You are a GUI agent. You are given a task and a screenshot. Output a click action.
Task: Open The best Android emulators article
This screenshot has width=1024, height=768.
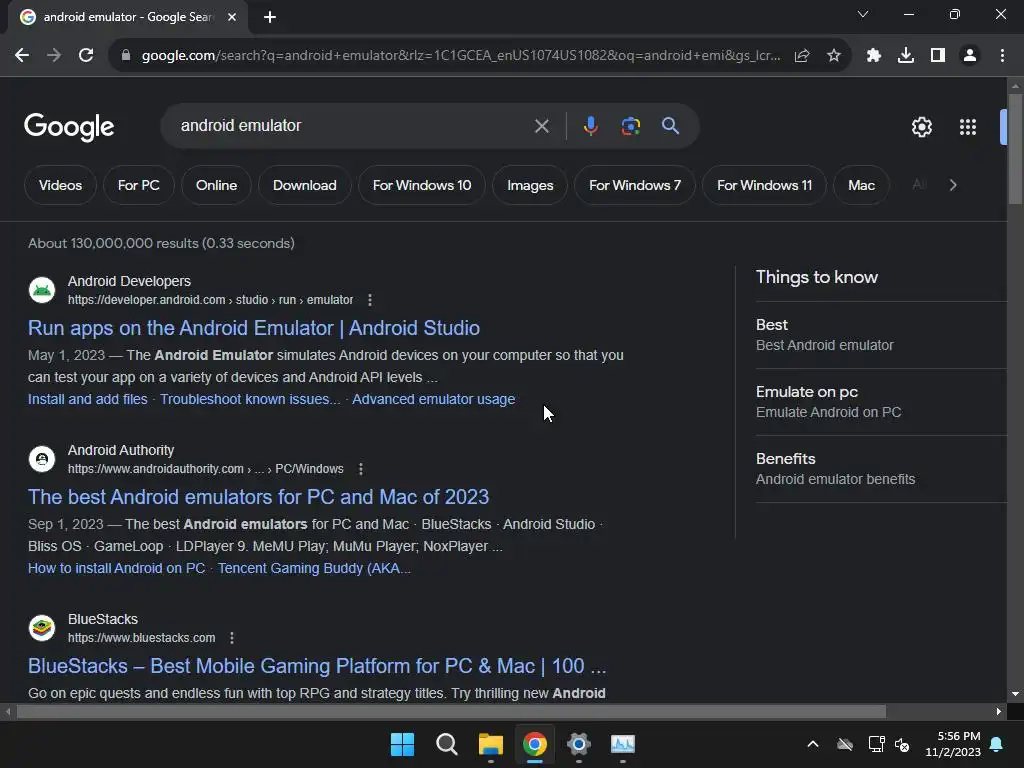pyautogui.click(x=258, y=497)
